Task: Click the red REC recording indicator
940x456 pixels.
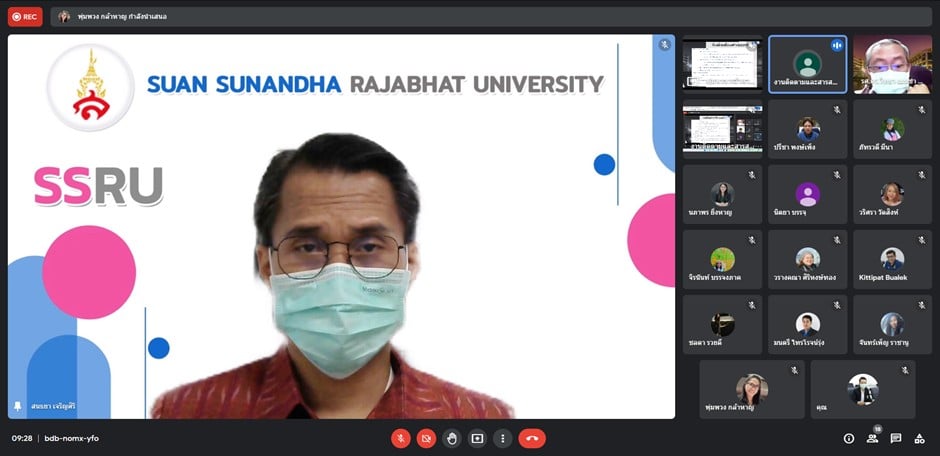Action: (x=24, y=16)
